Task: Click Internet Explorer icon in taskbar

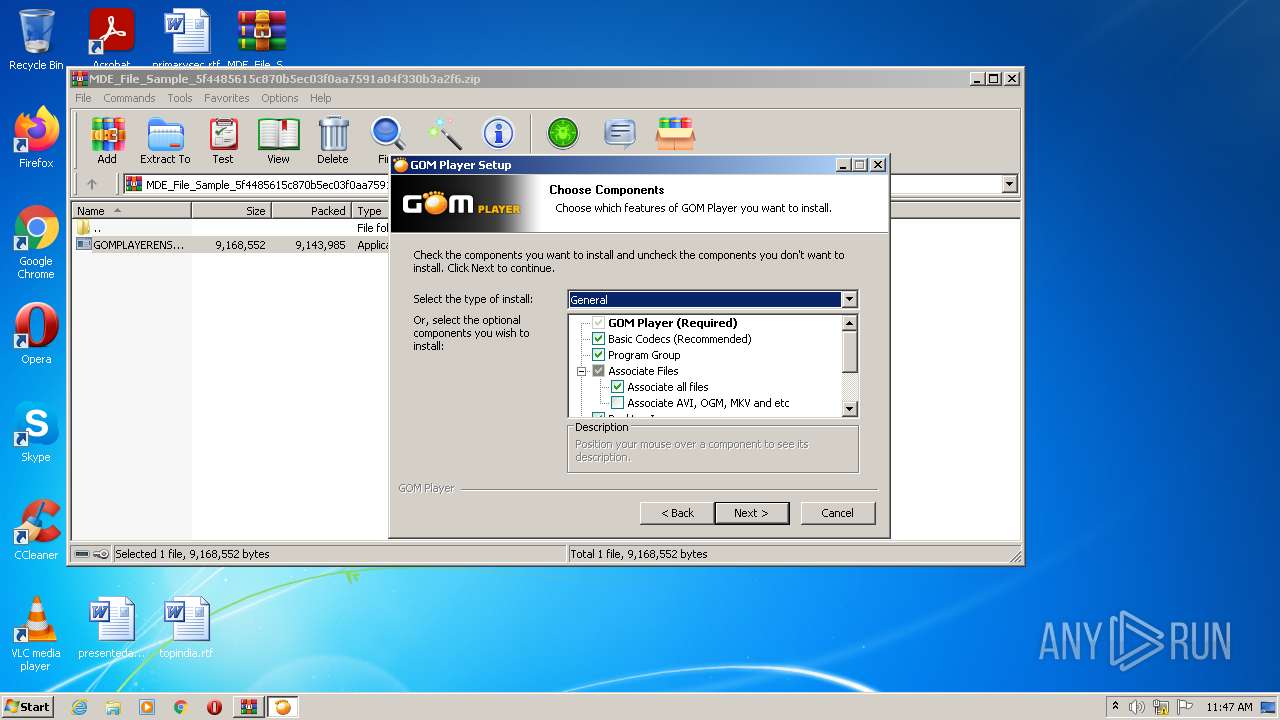Action: [x=79, y=707]
